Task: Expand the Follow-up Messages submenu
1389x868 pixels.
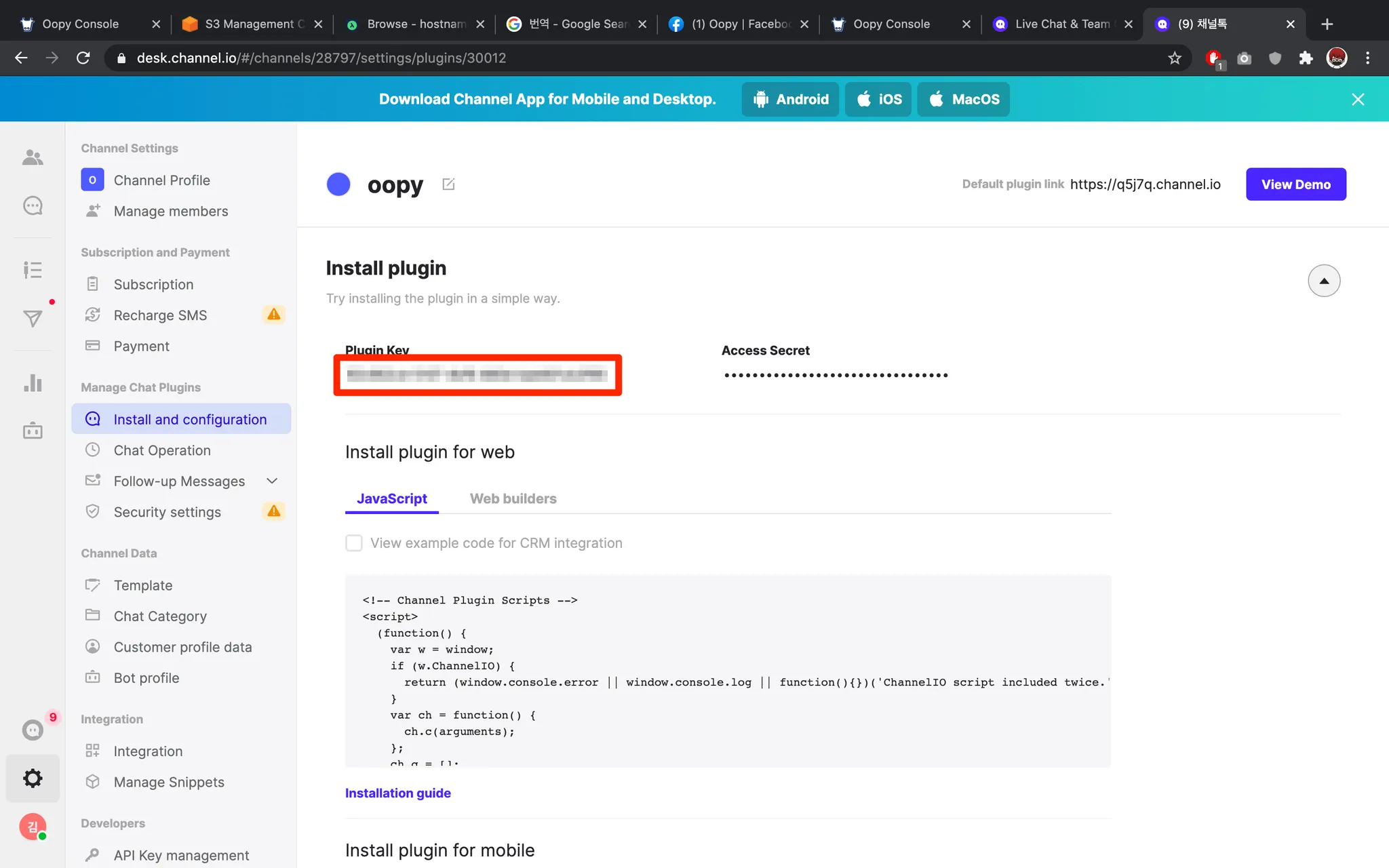Action: 272,481
